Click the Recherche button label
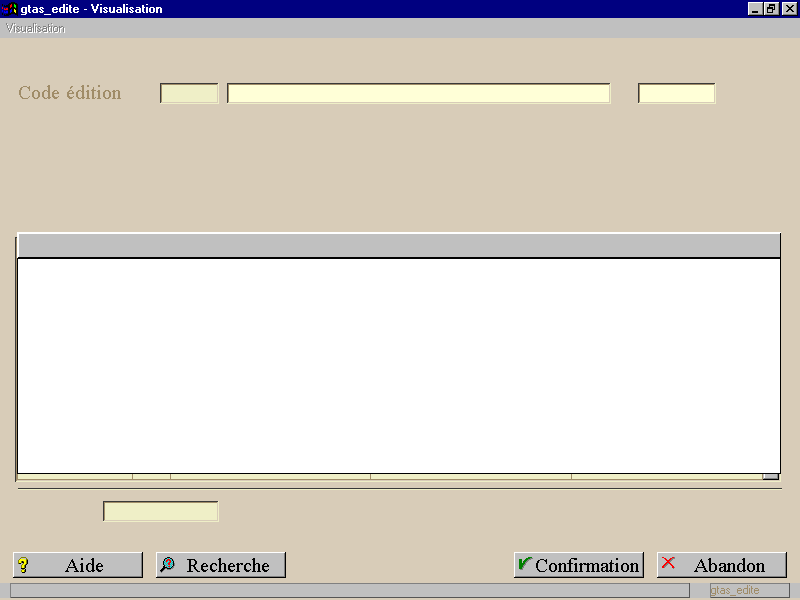Screen dimensions: 800x600 point(228,565)
